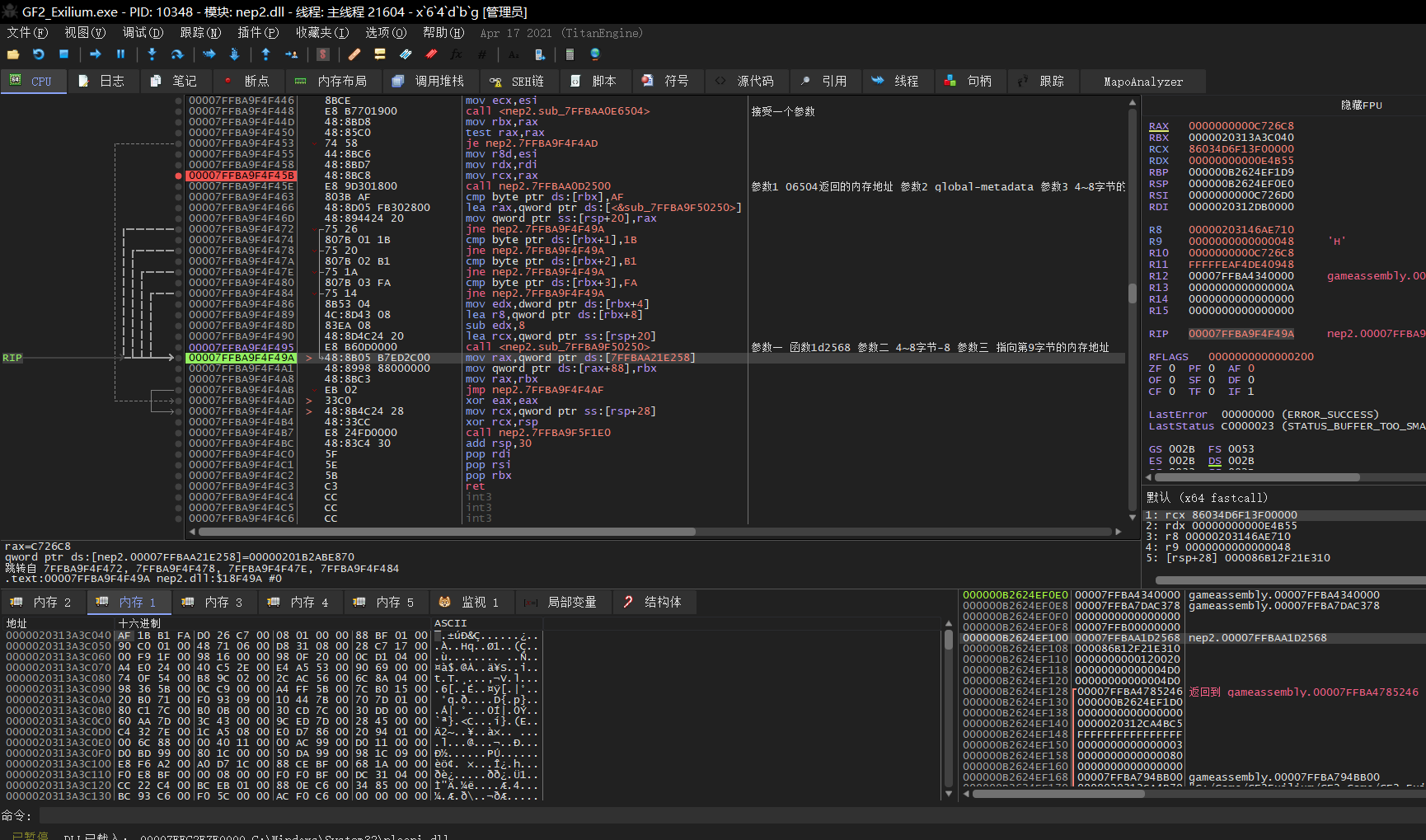Image resolution: width=1426 pixels, height=840 pixels.
Task: Click Run To User Code icon
Action: 291,54
